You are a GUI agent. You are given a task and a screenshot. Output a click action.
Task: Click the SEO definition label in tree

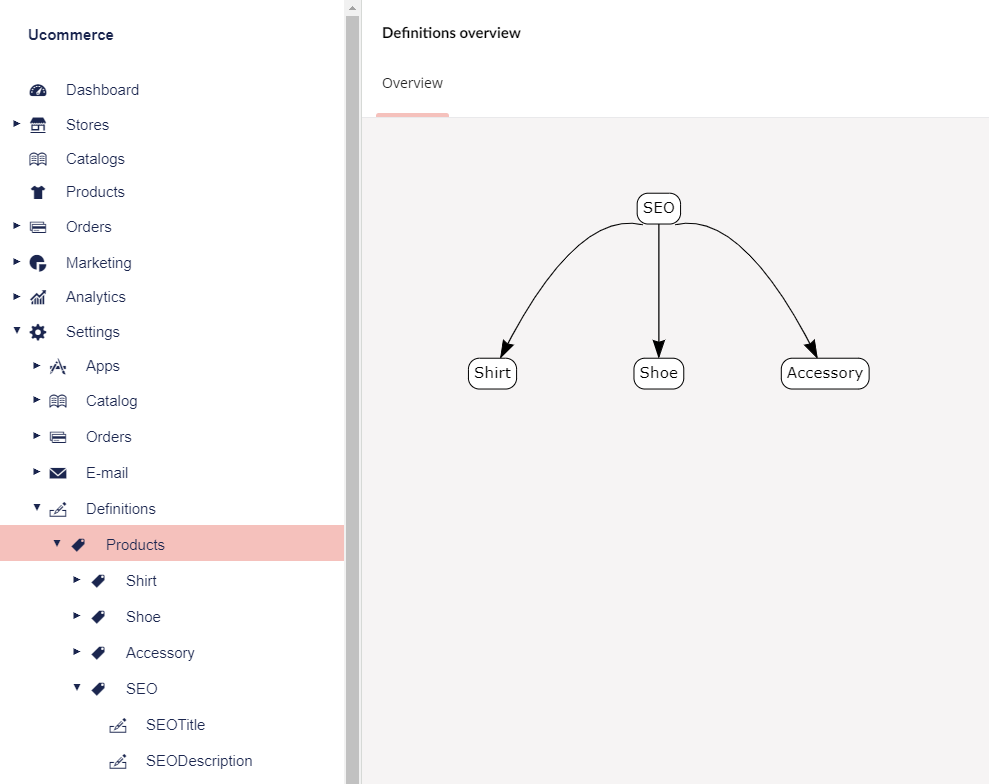141,689
